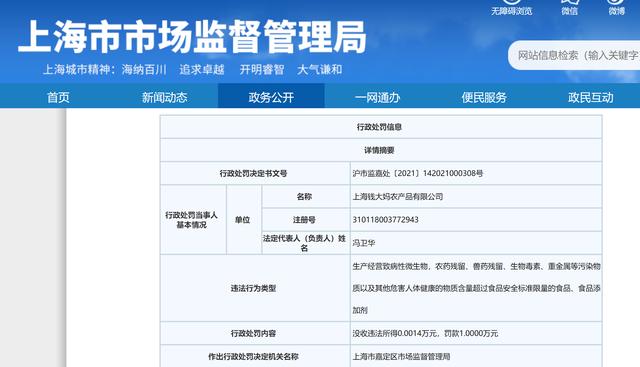This screenshot has width=640, height=367.
Task: Click authority name 上海市嘉定区市场监督管理局
Action: click(401, 356)
